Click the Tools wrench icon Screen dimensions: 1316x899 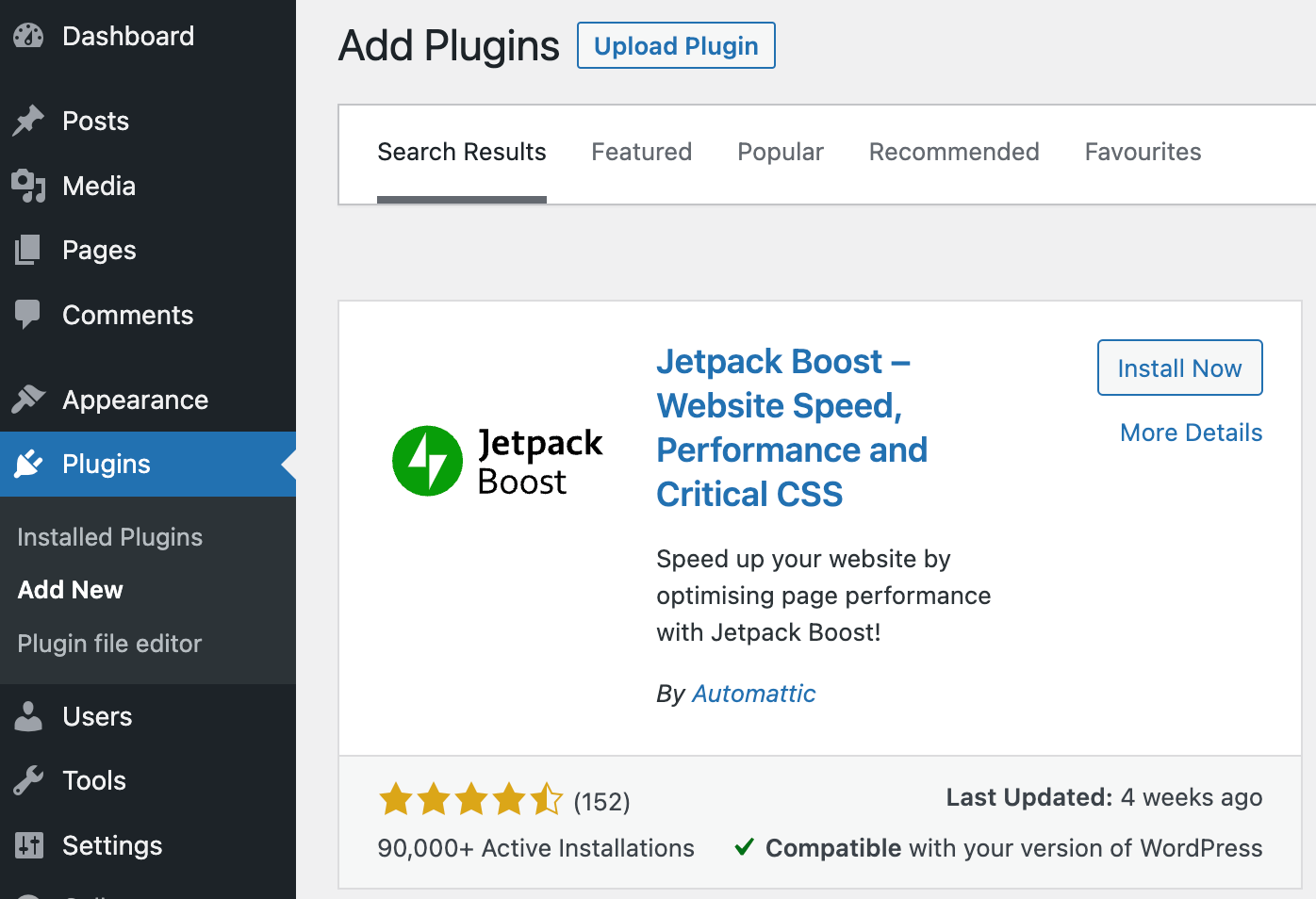[x=28, y=780]
